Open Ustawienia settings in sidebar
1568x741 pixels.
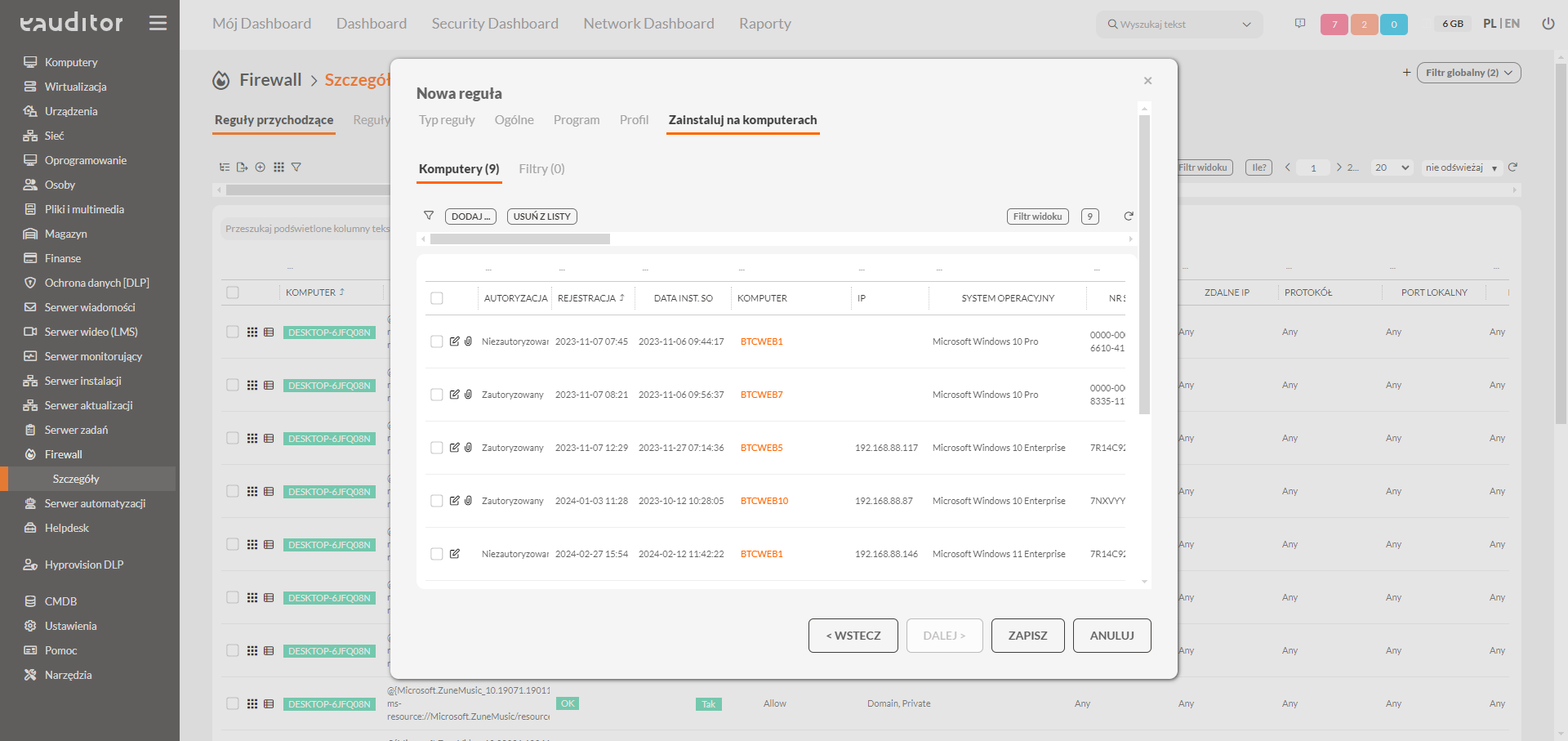pos(70,626)
